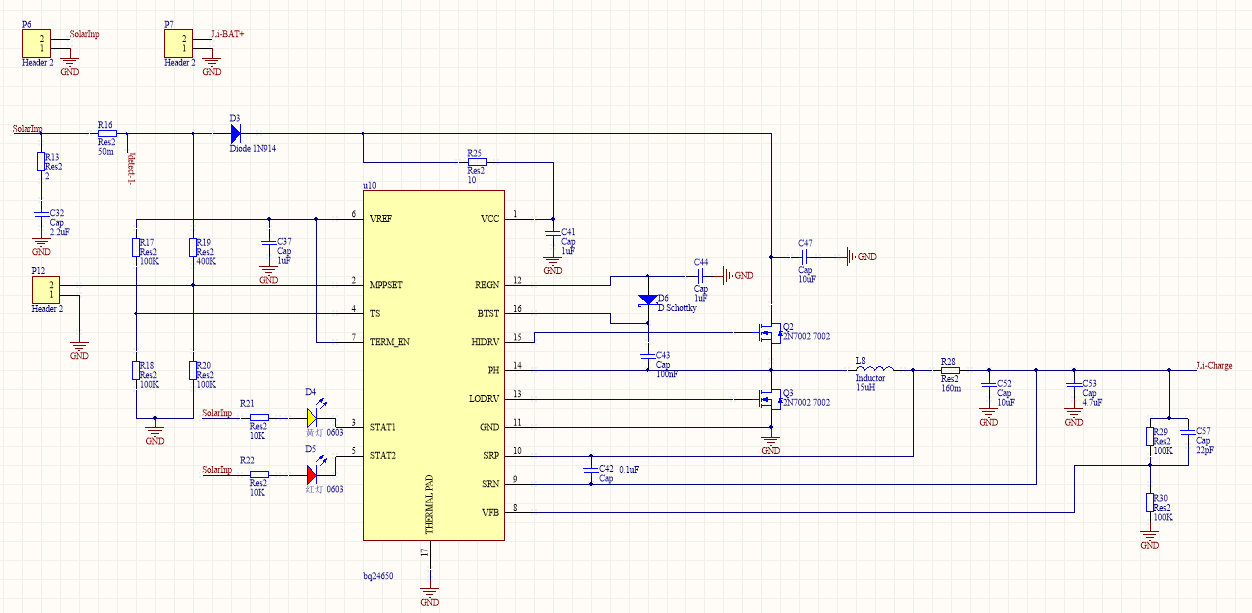Click the bq24650 part name text
This screenshot has height=613, width=1252.
tap(379, 576)
